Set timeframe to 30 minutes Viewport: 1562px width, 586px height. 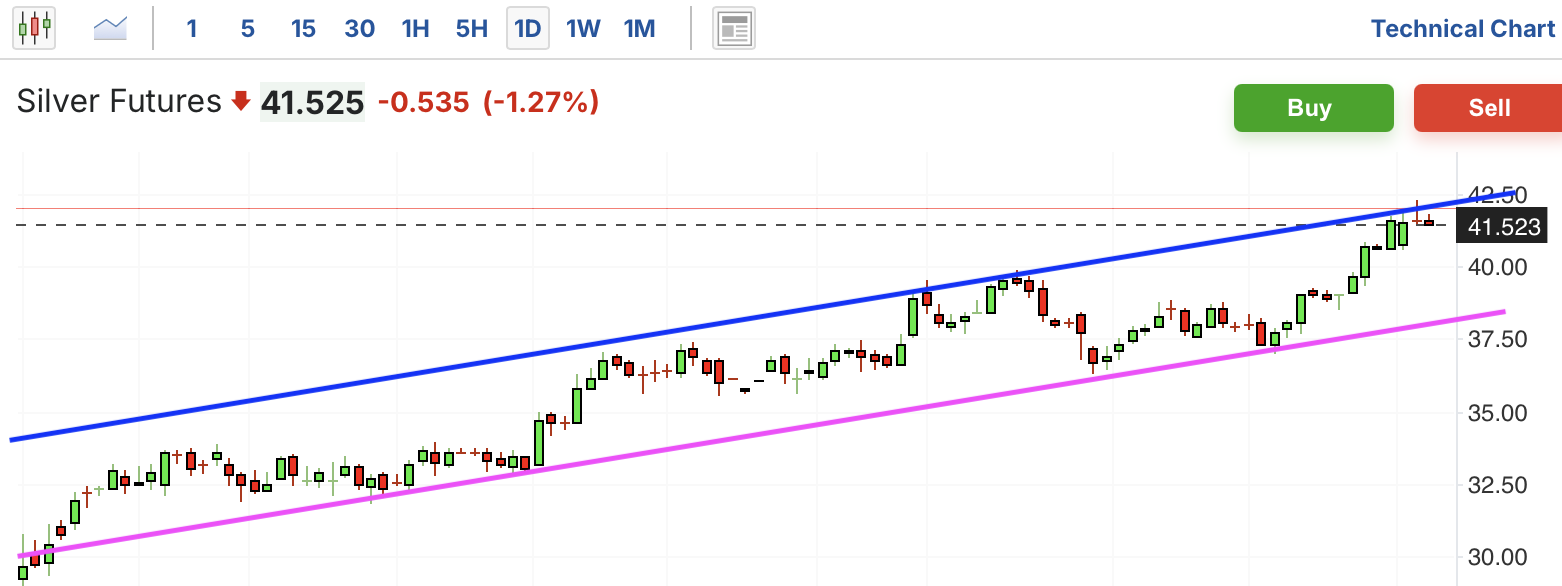(359, 29)
